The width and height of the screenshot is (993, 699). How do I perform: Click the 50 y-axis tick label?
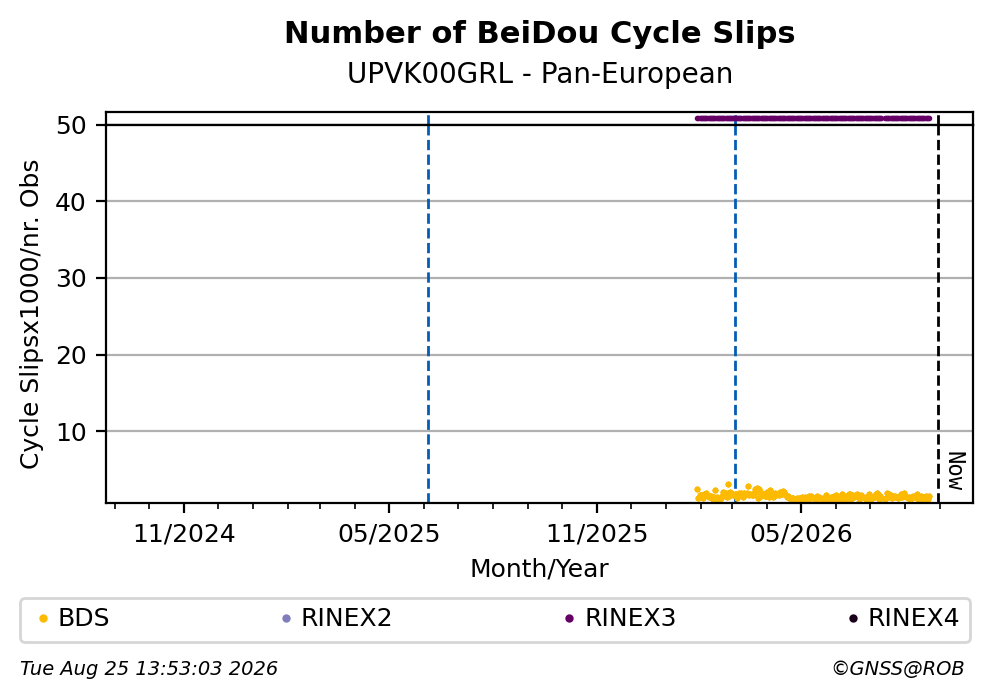pos(71,125)
